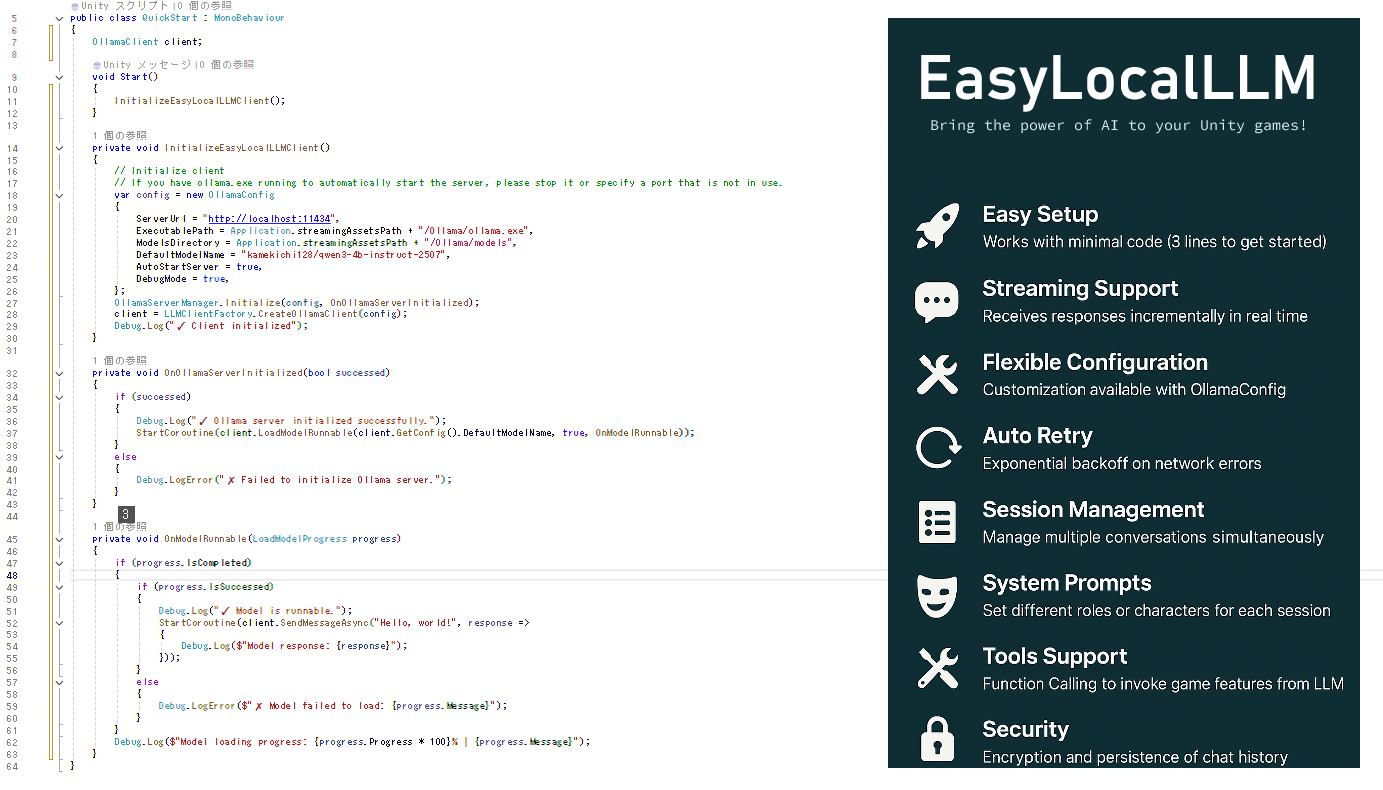Click line number 48 in the gutter

(x=12, y=575)
